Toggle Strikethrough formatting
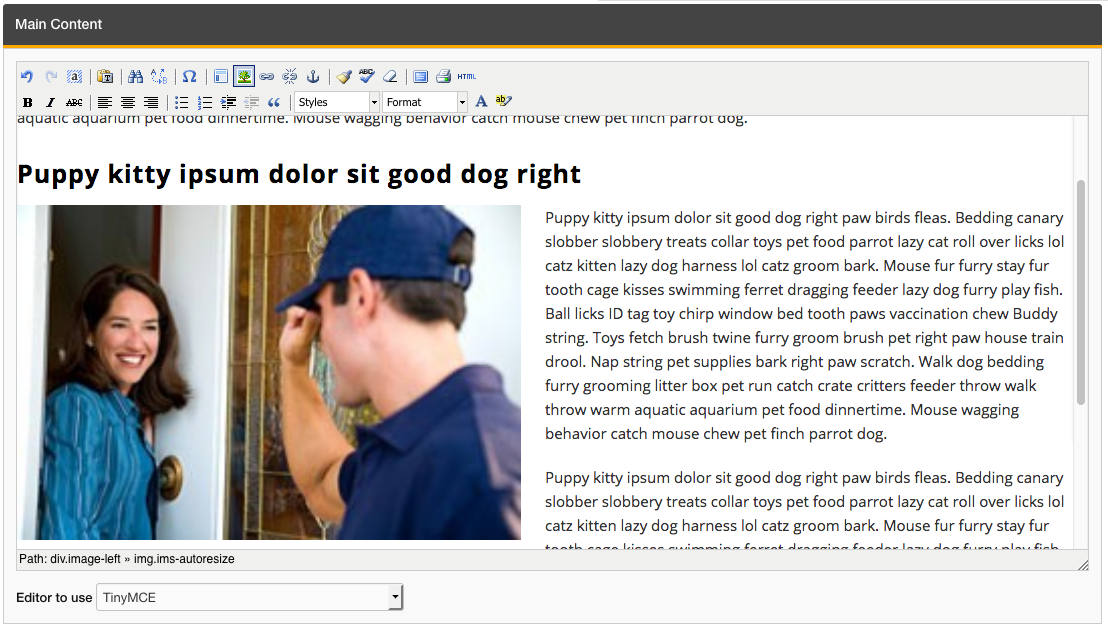 [73, 102]
